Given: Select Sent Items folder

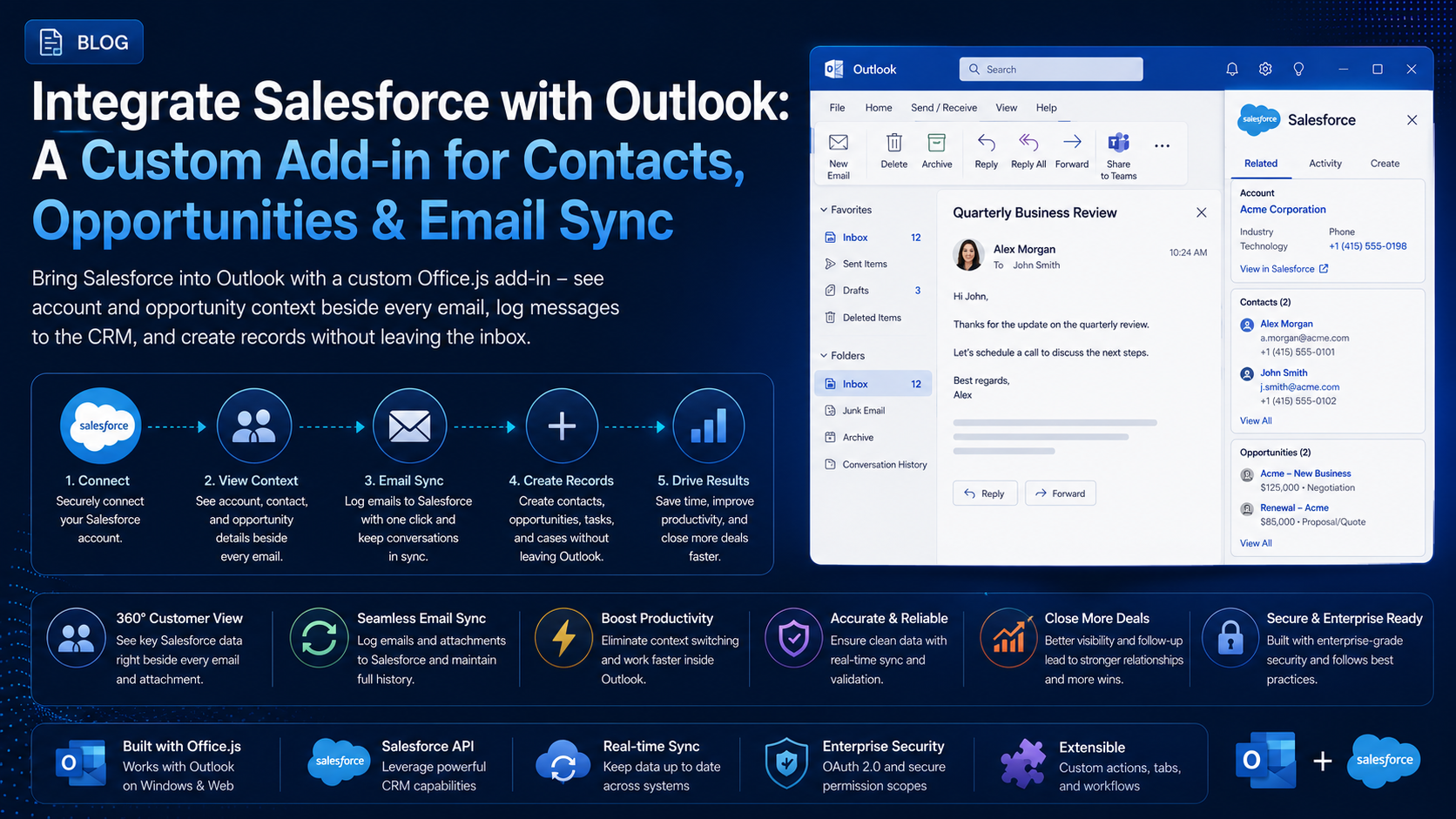Looking at the screenshot, I should tap(873, 264).
